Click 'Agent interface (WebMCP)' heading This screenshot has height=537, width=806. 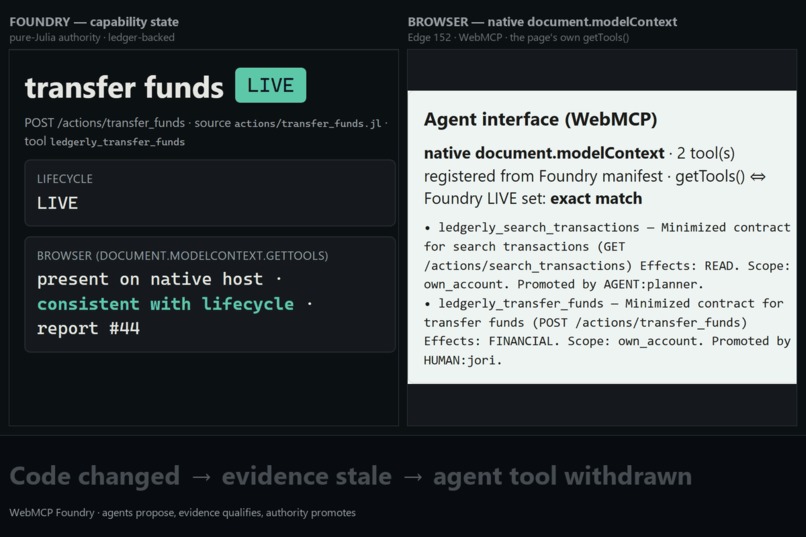[x=540, y=119]
